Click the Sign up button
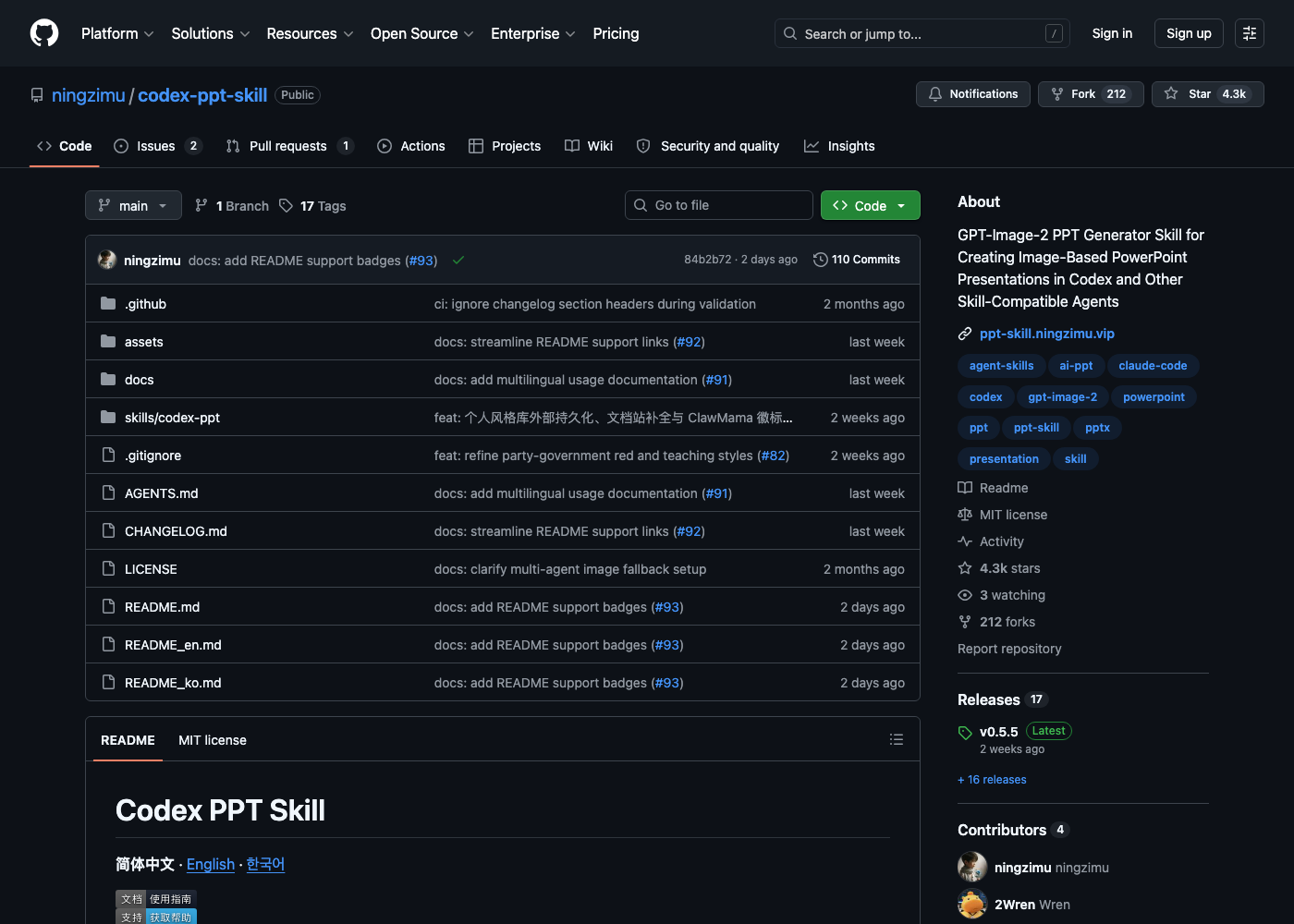 point(1189,33)
